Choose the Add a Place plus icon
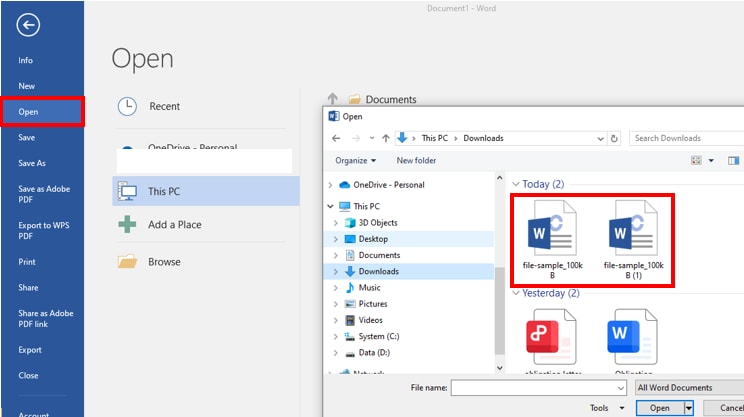 pos(127,224)
